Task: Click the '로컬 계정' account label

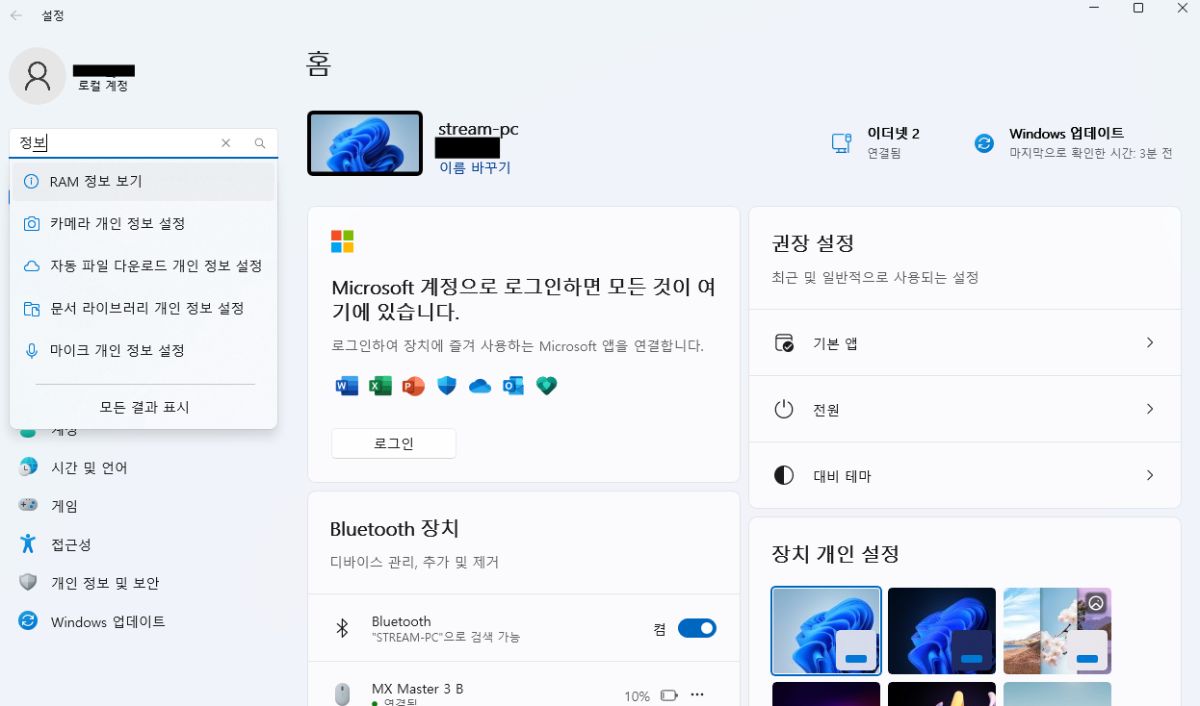Action: coord(103,86)
